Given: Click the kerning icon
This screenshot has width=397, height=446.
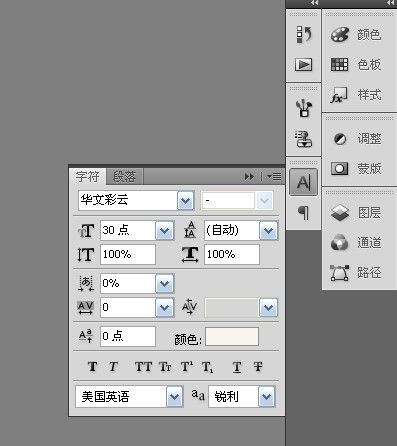Looking at the screenshot, I should pos(190,307).
